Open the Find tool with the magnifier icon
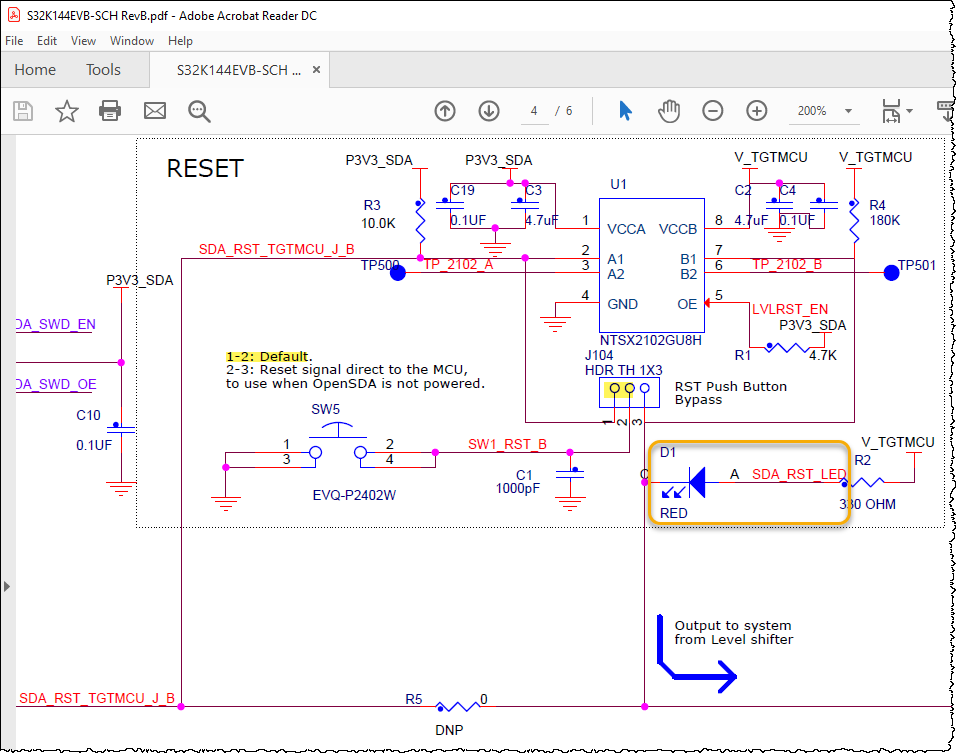Screen dimensions: 957x753 (198, 111)
